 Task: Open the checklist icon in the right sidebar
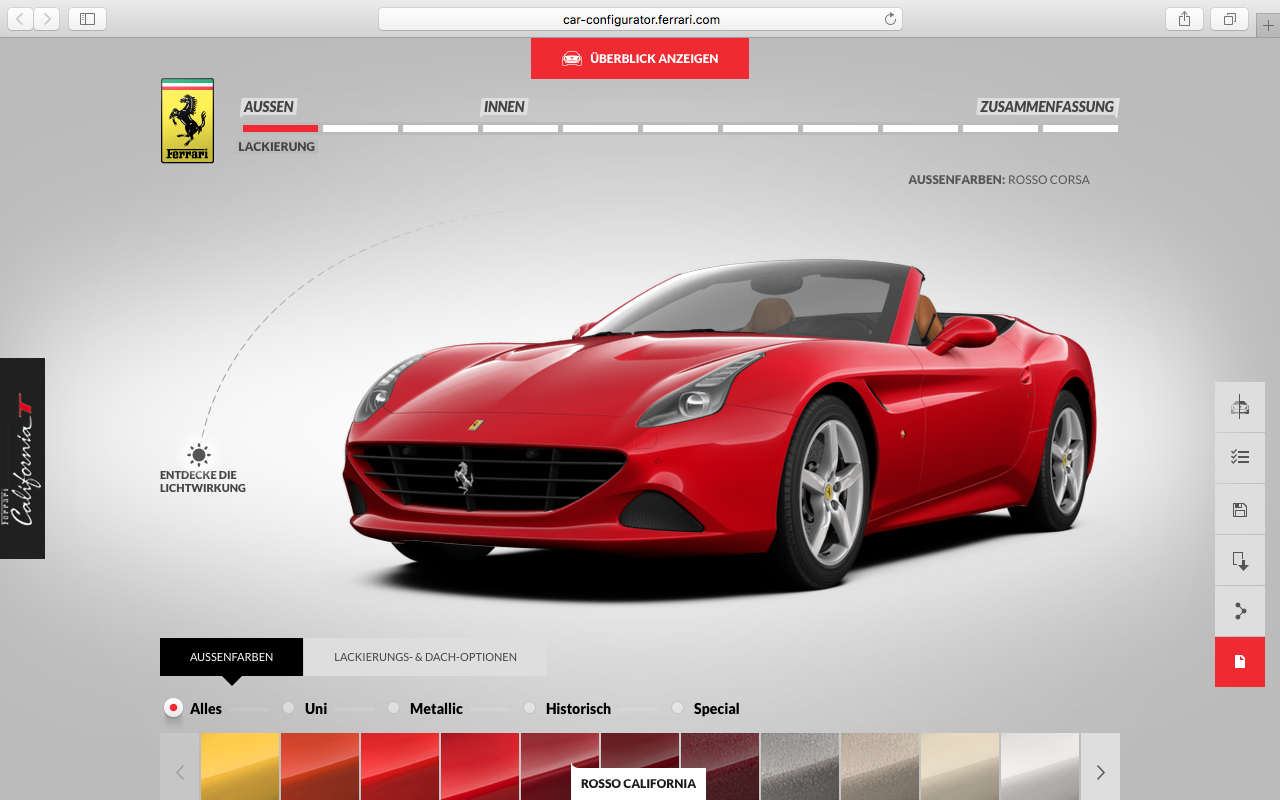1240,458
